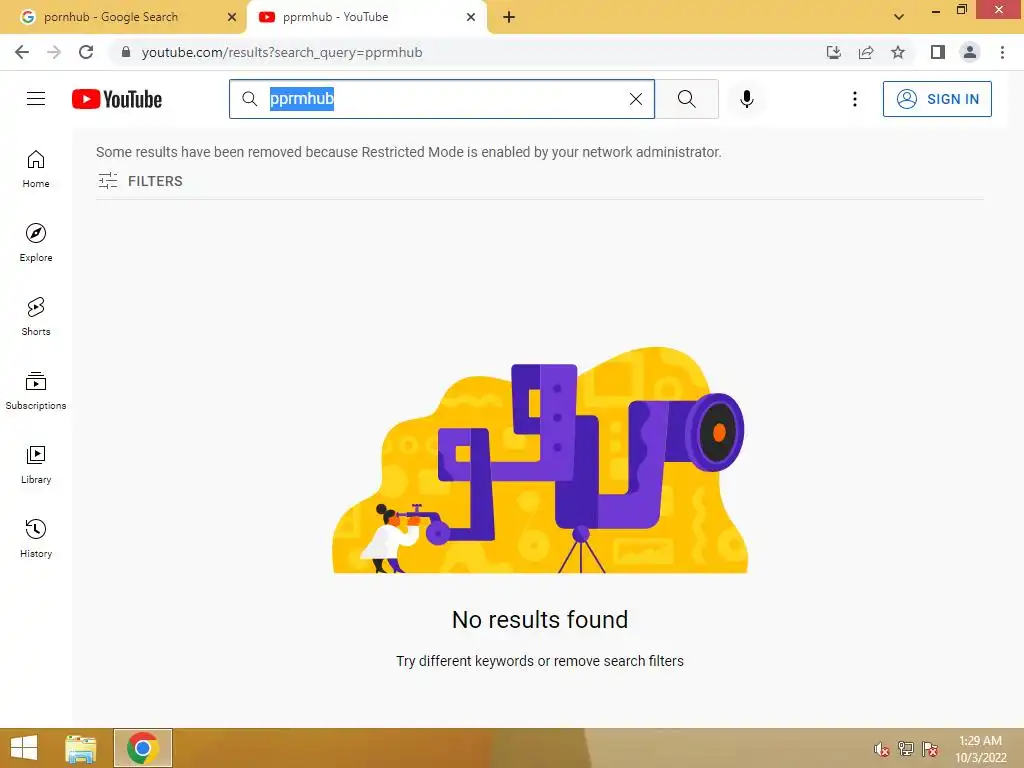Clear the search box with the X
The height and width of the screenshot is (768, 1024).
[635, 99]
